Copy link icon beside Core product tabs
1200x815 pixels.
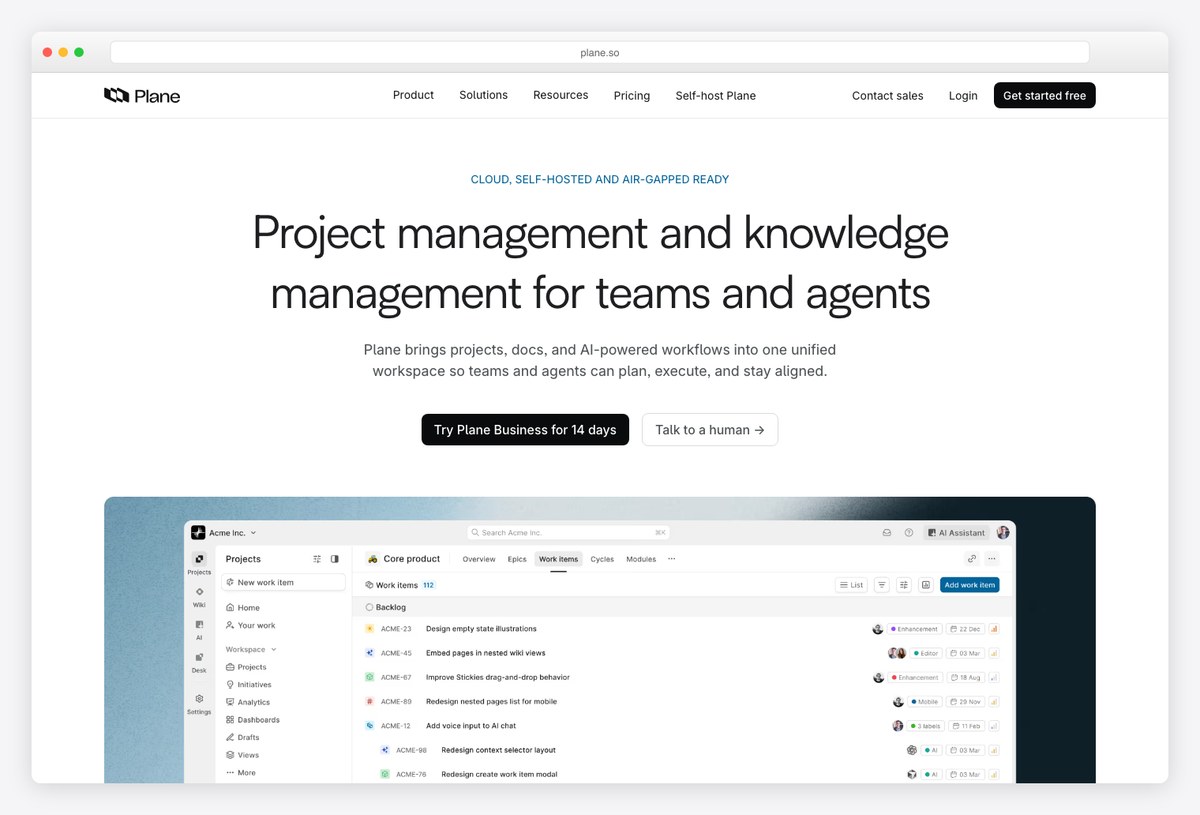972,559
